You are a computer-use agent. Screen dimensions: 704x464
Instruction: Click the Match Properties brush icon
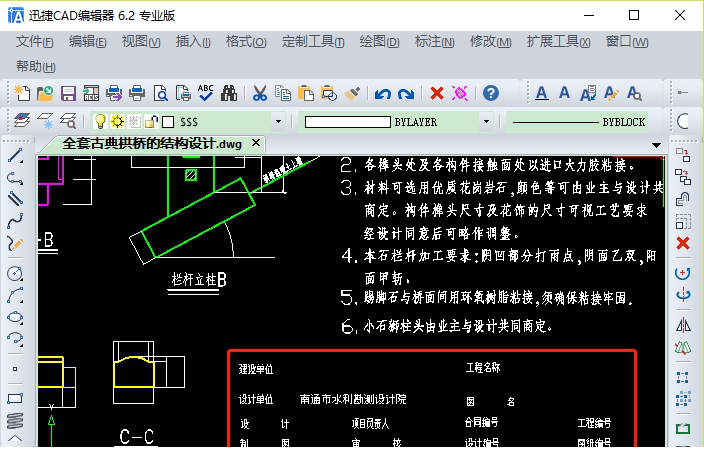(x=352, y=93)
